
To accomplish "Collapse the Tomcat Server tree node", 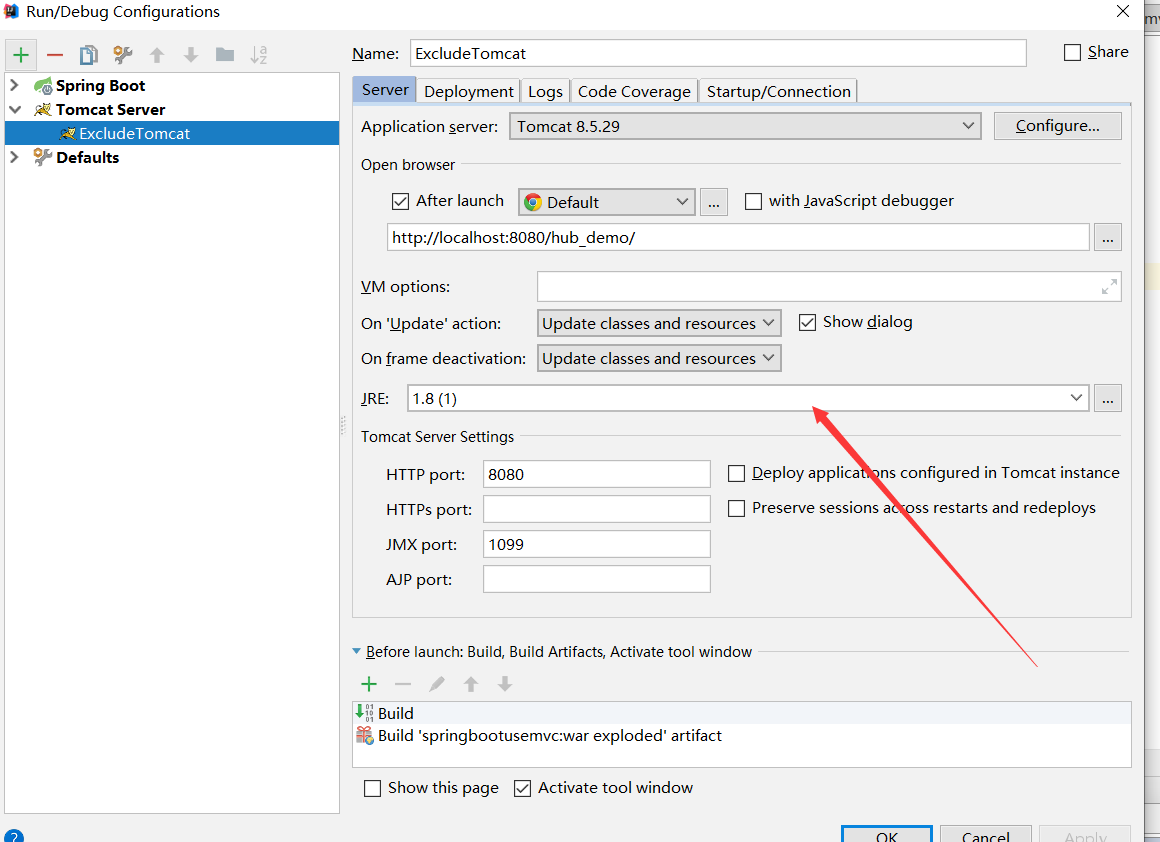I will point(15,110).
